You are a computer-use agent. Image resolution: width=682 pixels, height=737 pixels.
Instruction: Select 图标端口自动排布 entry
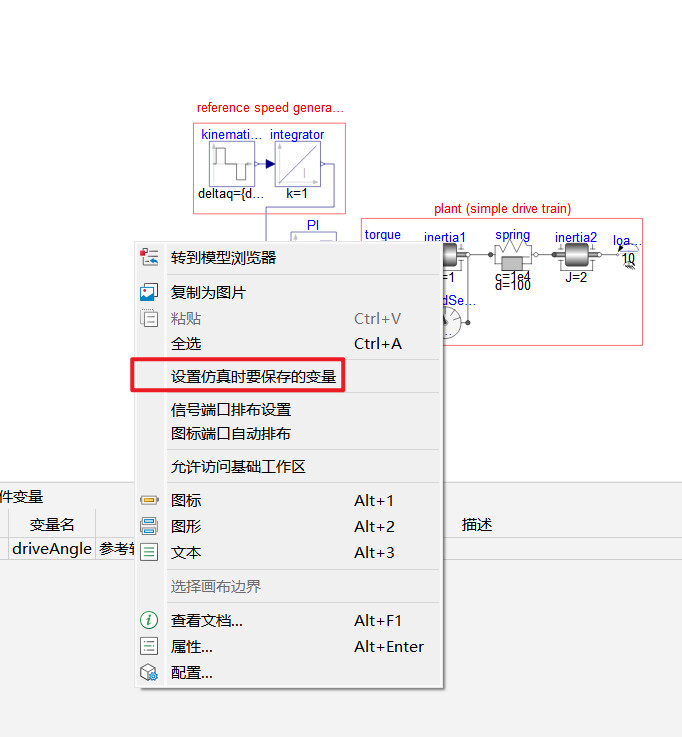tap(230, 433)
